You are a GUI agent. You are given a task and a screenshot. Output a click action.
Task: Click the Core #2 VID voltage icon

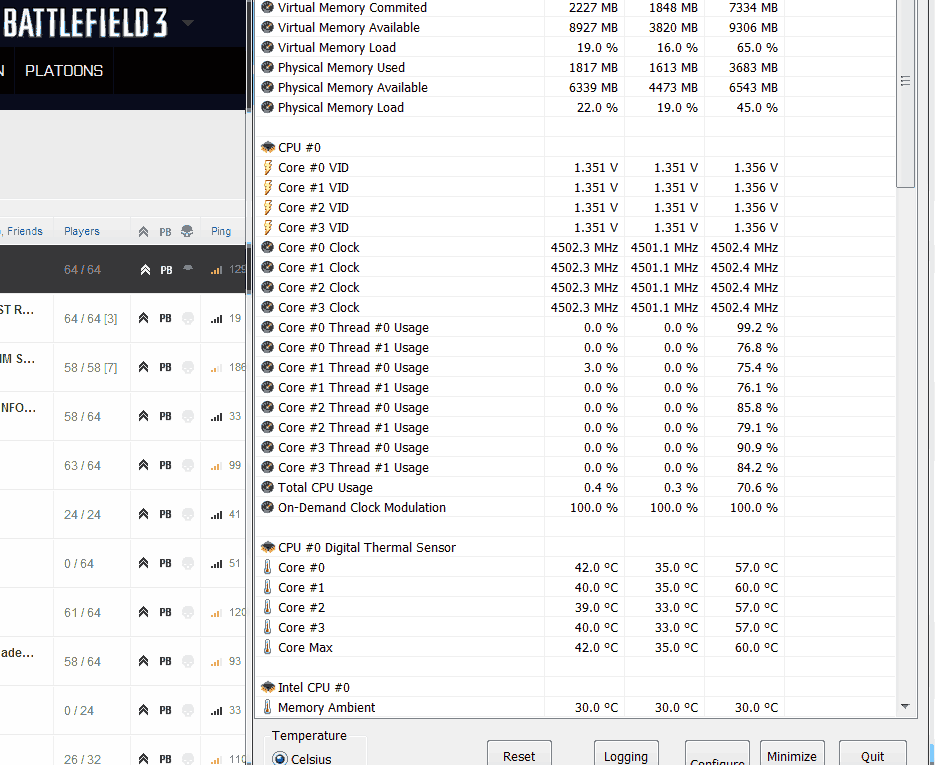pos(268,208)
